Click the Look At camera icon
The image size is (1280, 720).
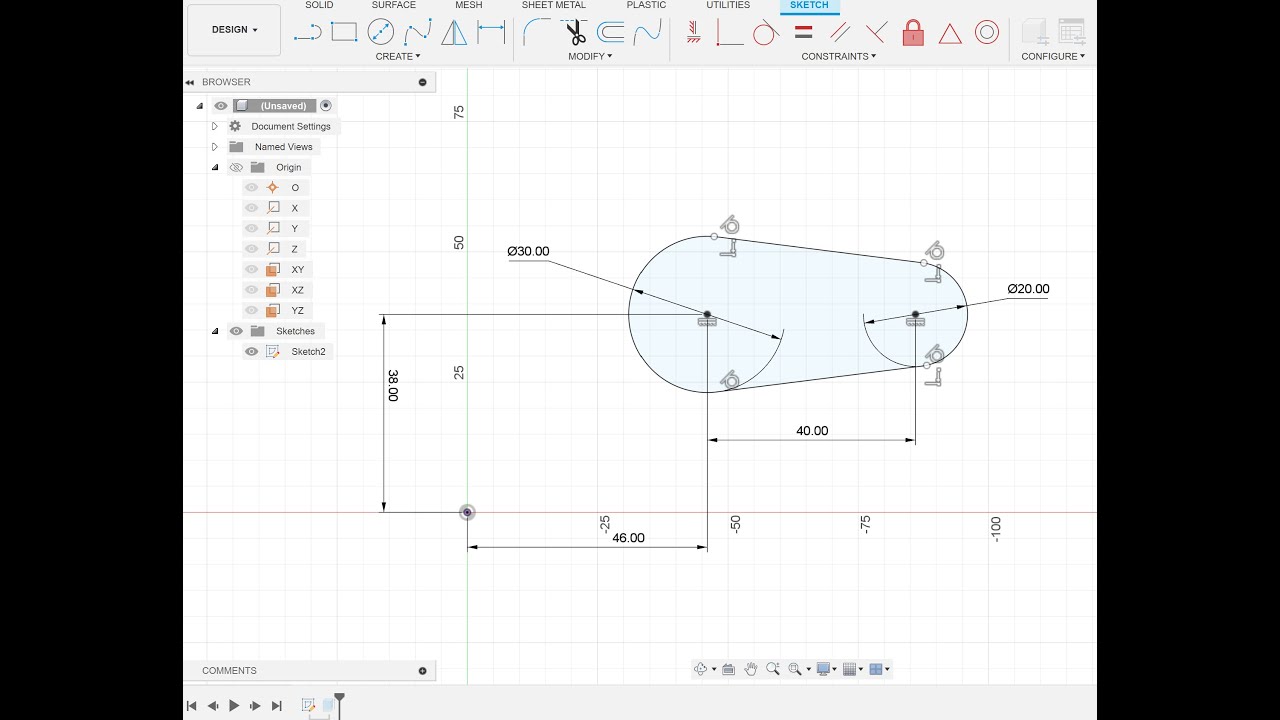(x=728, y=669)
